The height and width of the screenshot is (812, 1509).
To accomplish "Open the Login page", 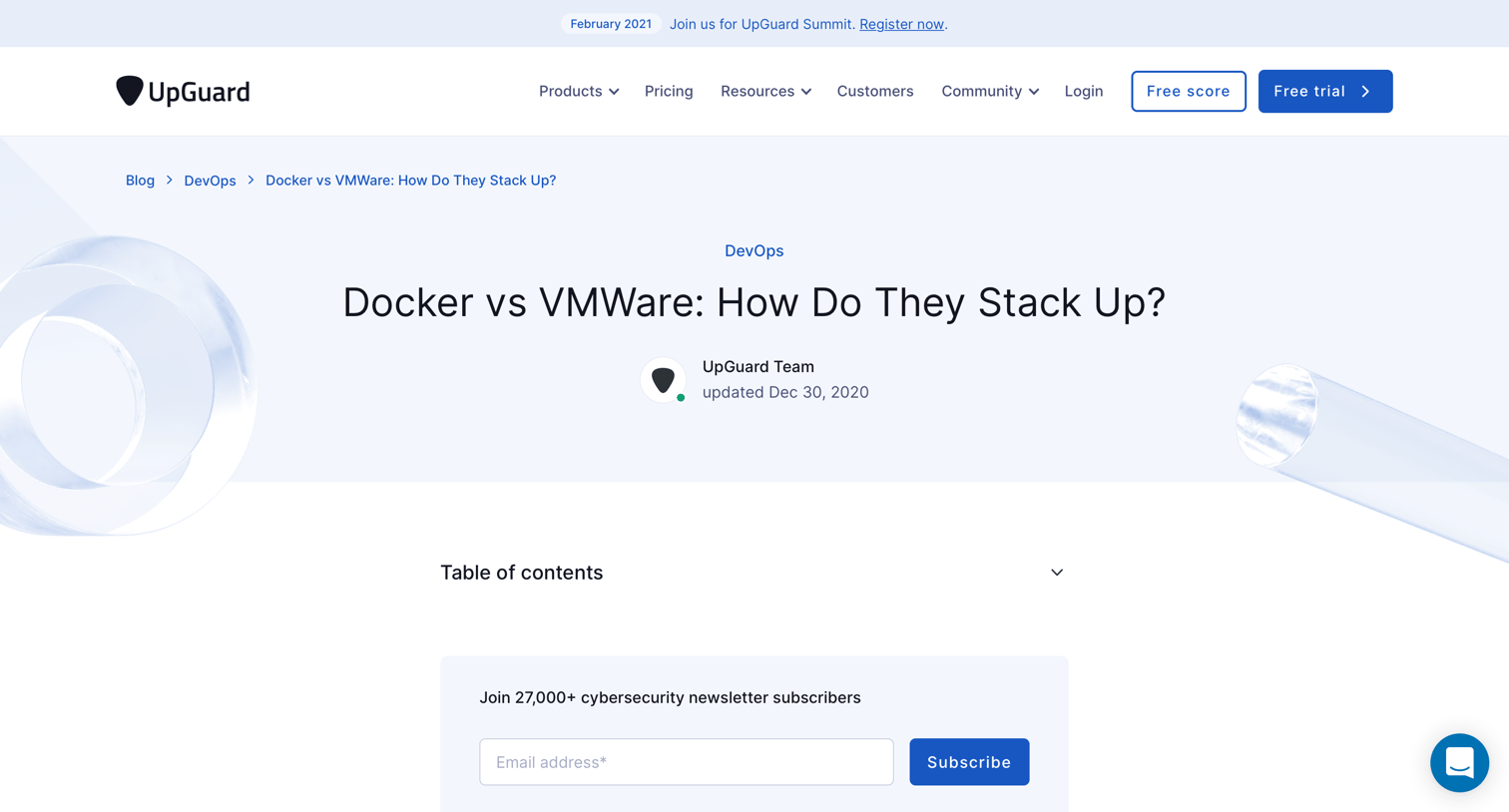I will (1084, 91).
